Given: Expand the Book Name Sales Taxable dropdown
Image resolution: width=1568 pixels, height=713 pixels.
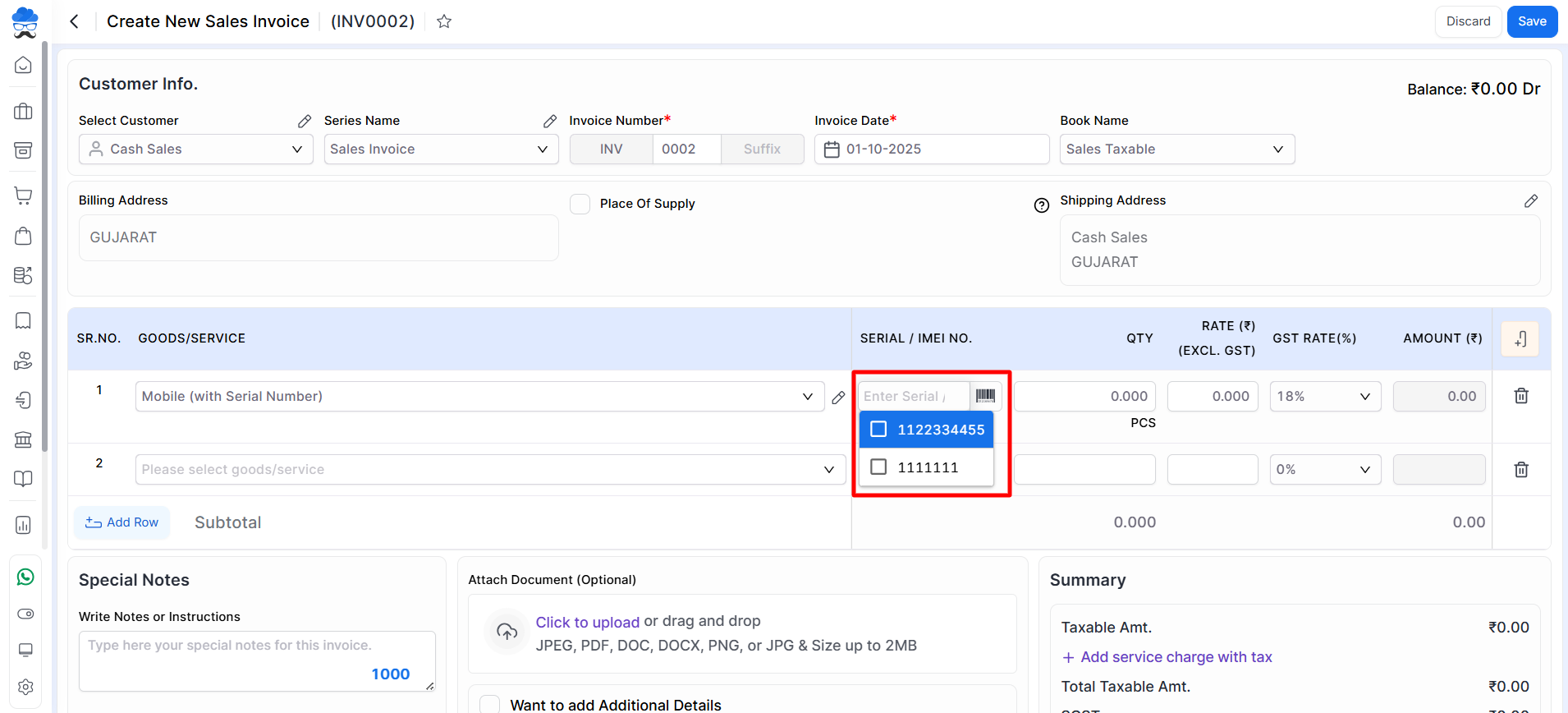Looking at the screenshot, I should [x=1176, y=149].
